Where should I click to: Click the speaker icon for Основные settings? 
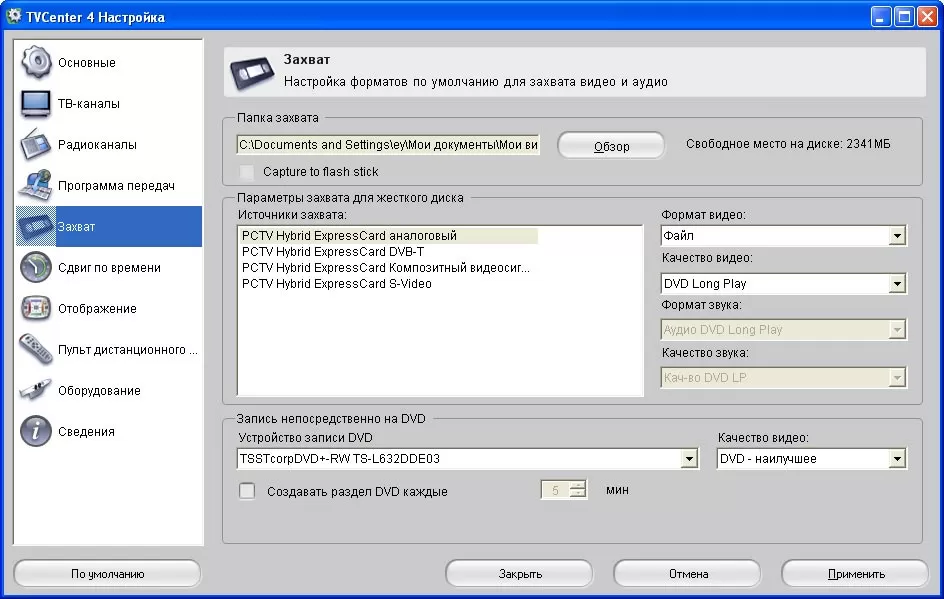pos(36,62)
